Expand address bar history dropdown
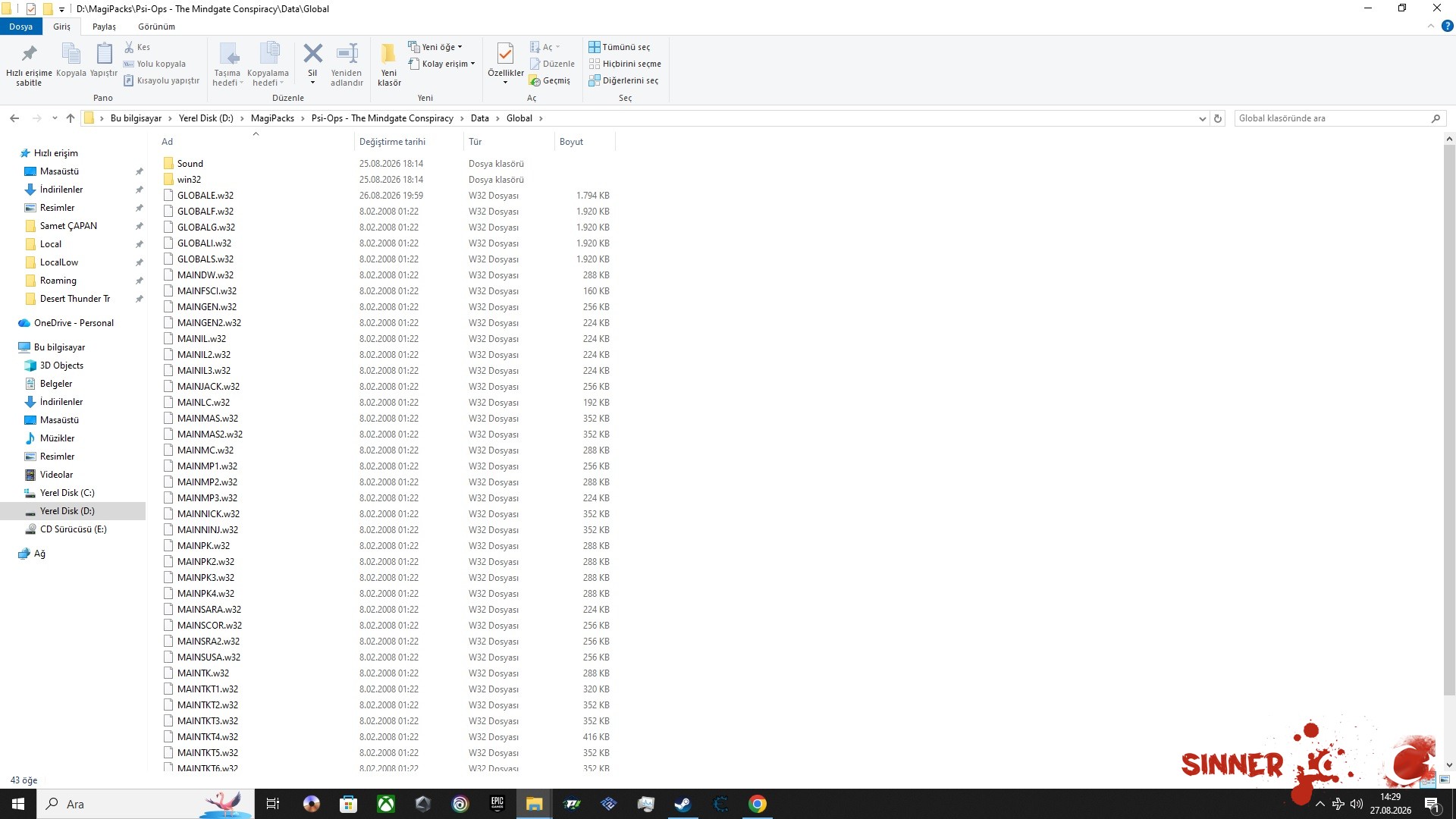 [x=1202, y=118]
